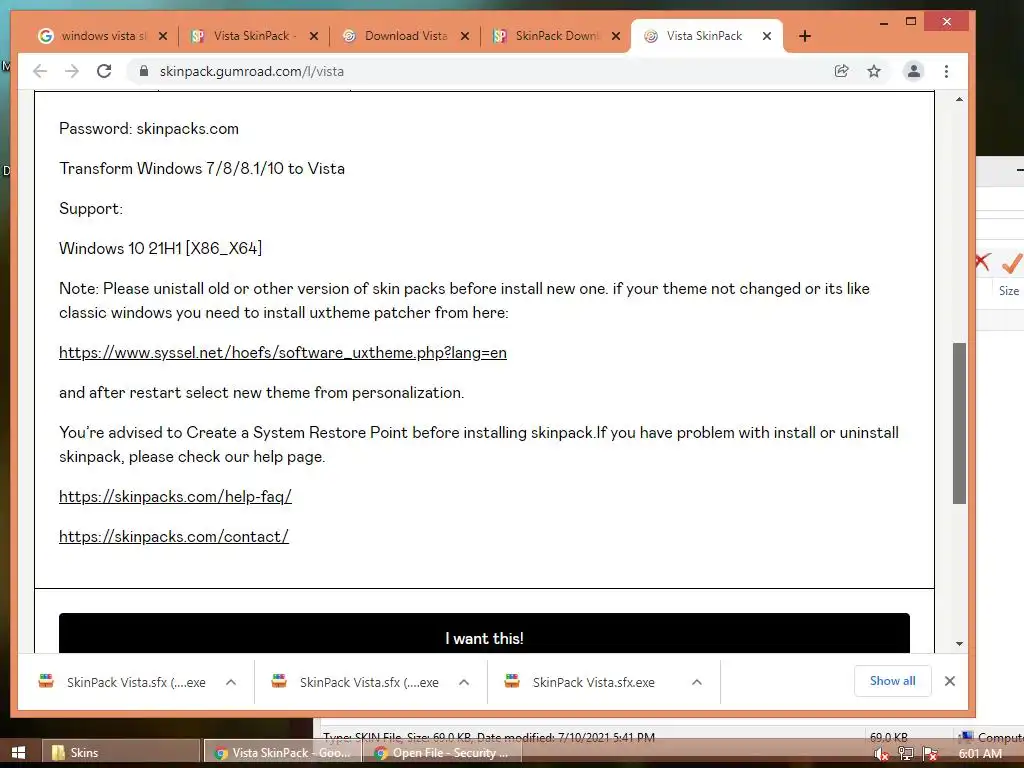Open Skins folder in taskbar
The height and width of the screenshot is (768, 1024).
120,753
